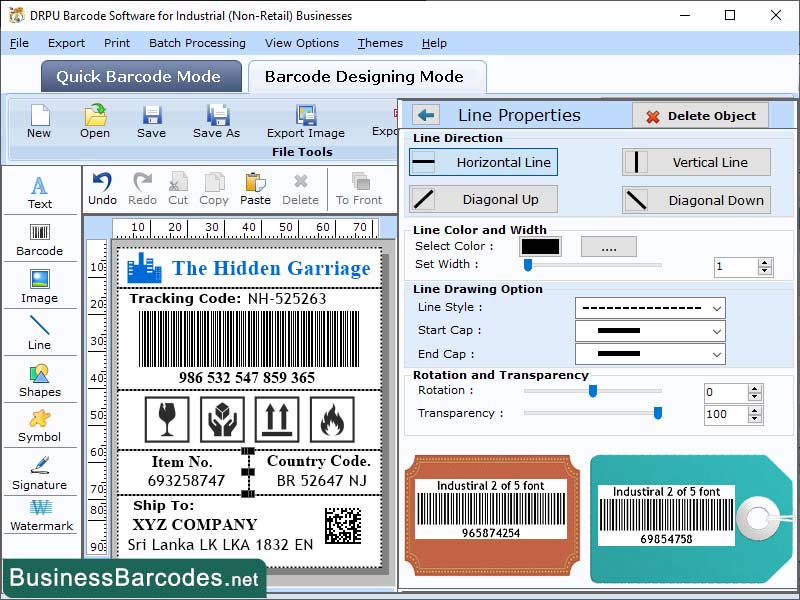The height and width of the screenshot is (600, 800).
Task: Select Vertical Line direction
Action: click(x=696, y=162)
